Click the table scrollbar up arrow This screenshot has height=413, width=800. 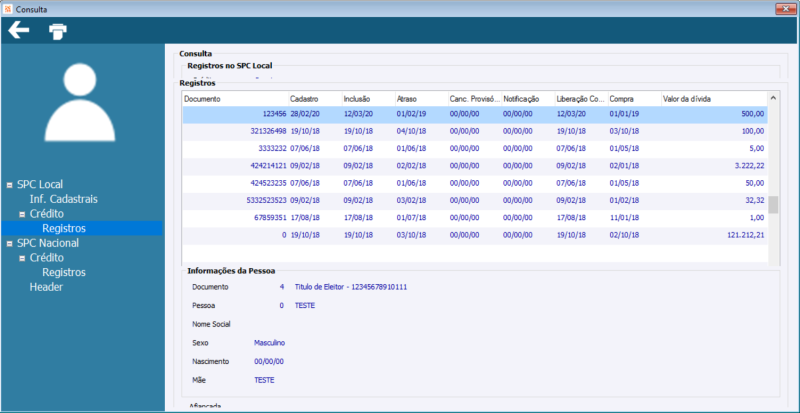click(773, 98)
